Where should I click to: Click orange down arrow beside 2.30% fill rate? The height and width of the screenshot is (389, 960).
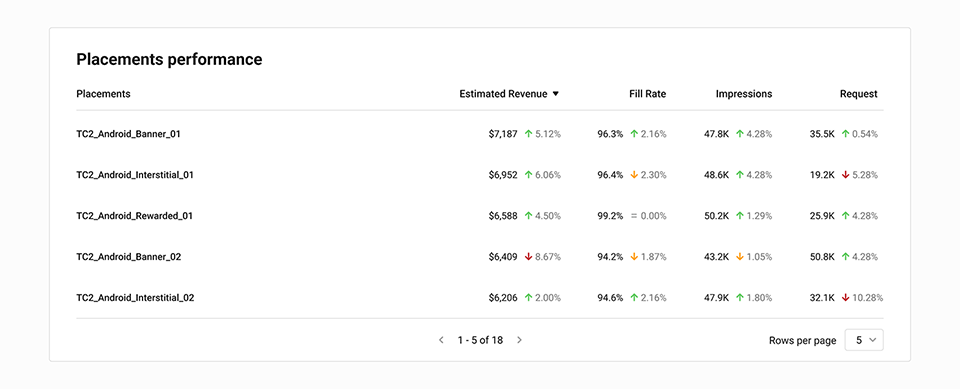point(634,175)
